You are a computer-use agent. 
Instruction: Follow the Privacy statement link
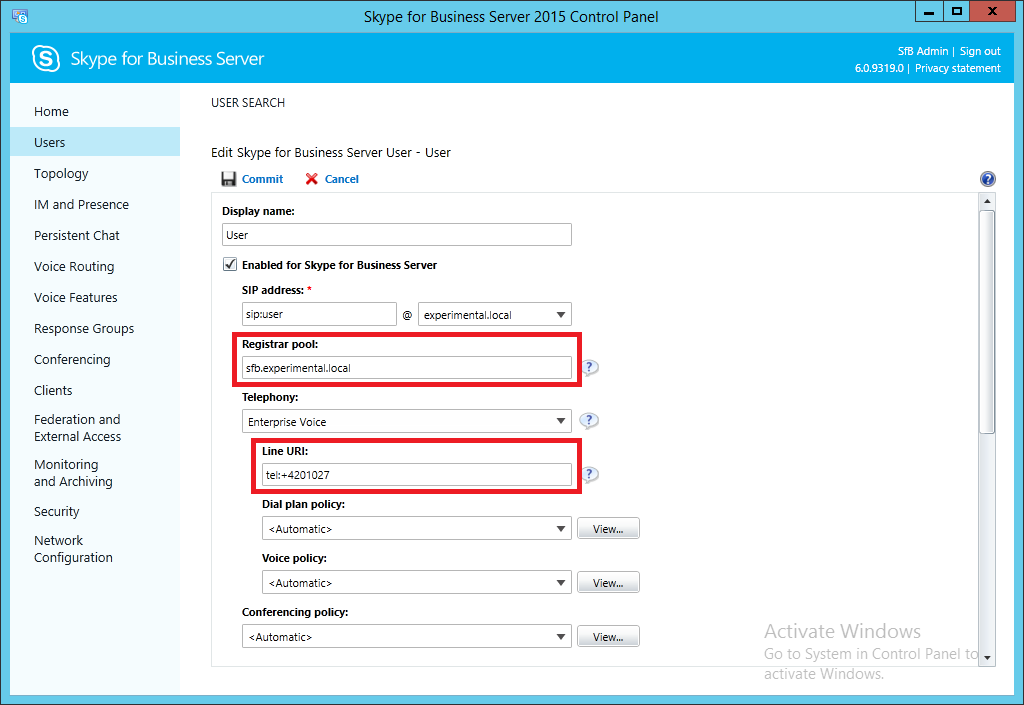pyautogui.click(x=958, y=69)
